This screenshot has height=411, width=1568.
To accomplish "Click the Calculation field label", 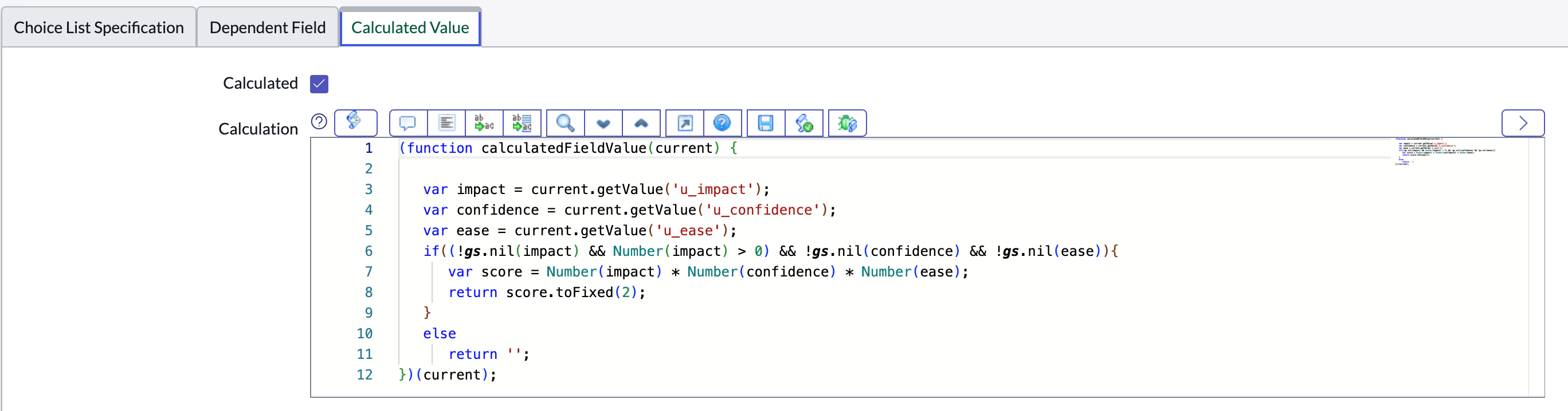I will point(258,129).
